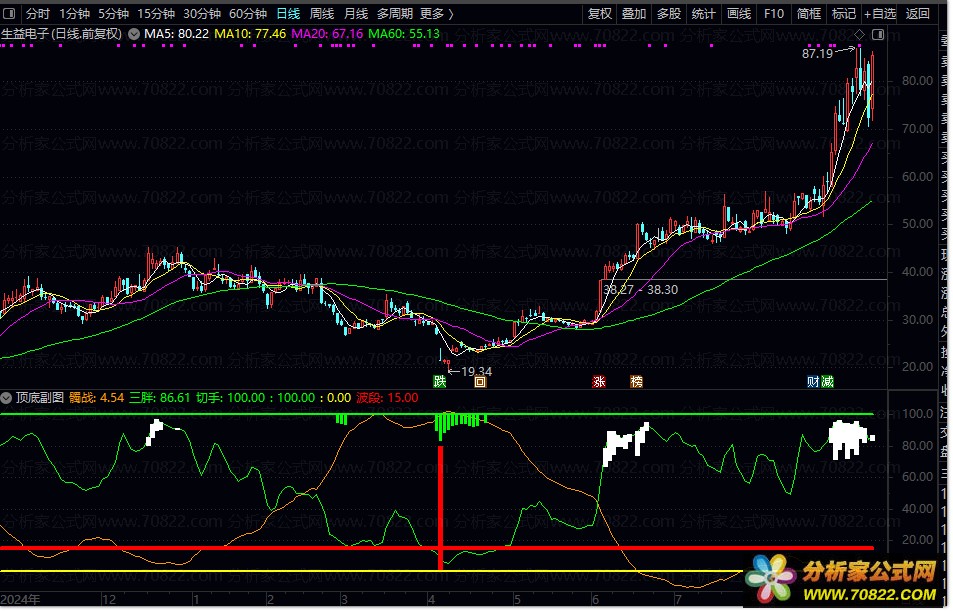Image resolution: width=953 pixels, height=611 pixels.
Task: Switch to 60分钟 period
Action: 248,13
